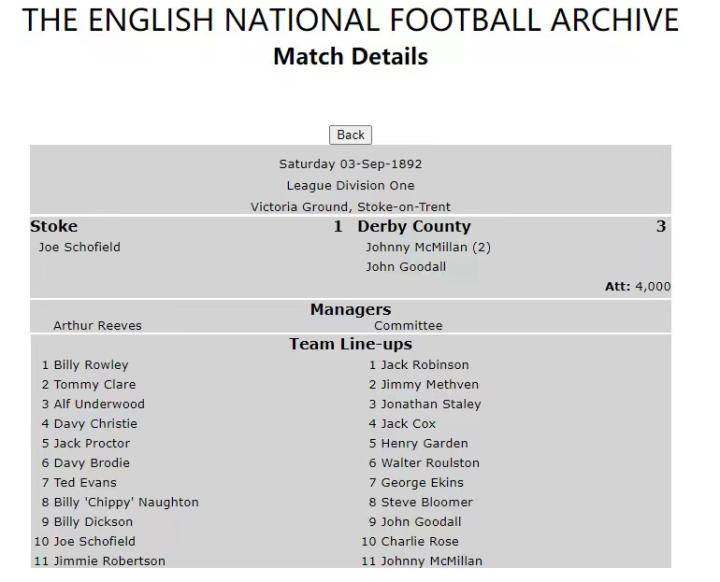Select Davy Christie in Stoke line-up
This screenshot has width=720, height=582.
[x=95, y=424]
